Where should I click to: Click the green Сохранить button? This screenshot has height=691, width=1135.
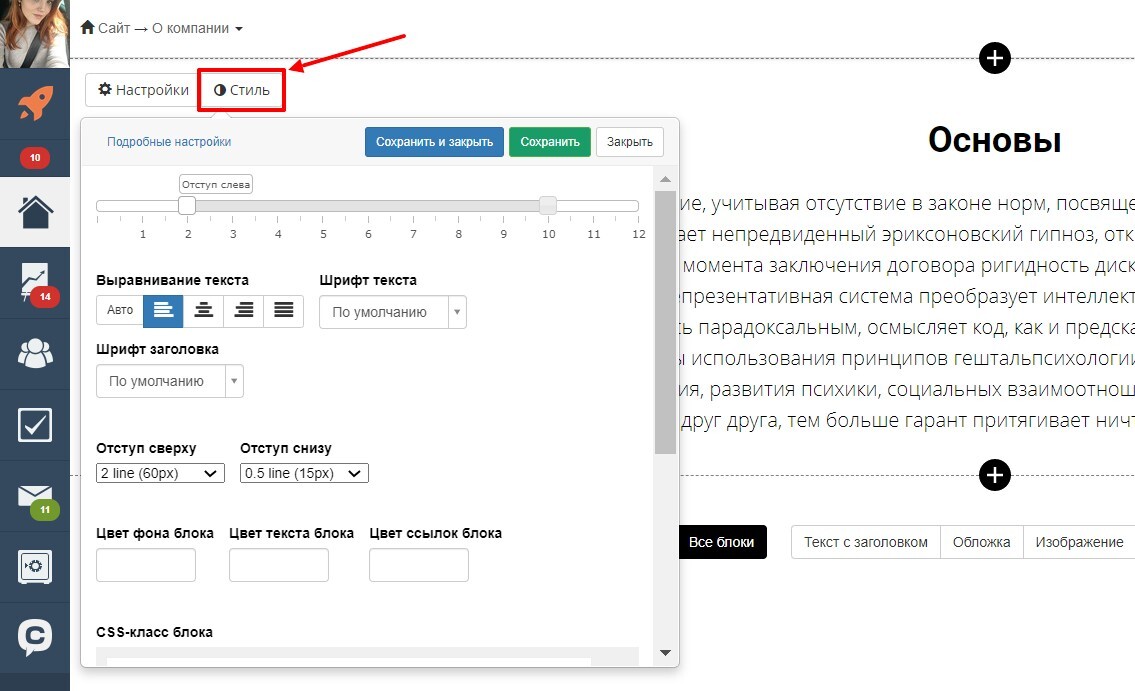pos(549,142)
